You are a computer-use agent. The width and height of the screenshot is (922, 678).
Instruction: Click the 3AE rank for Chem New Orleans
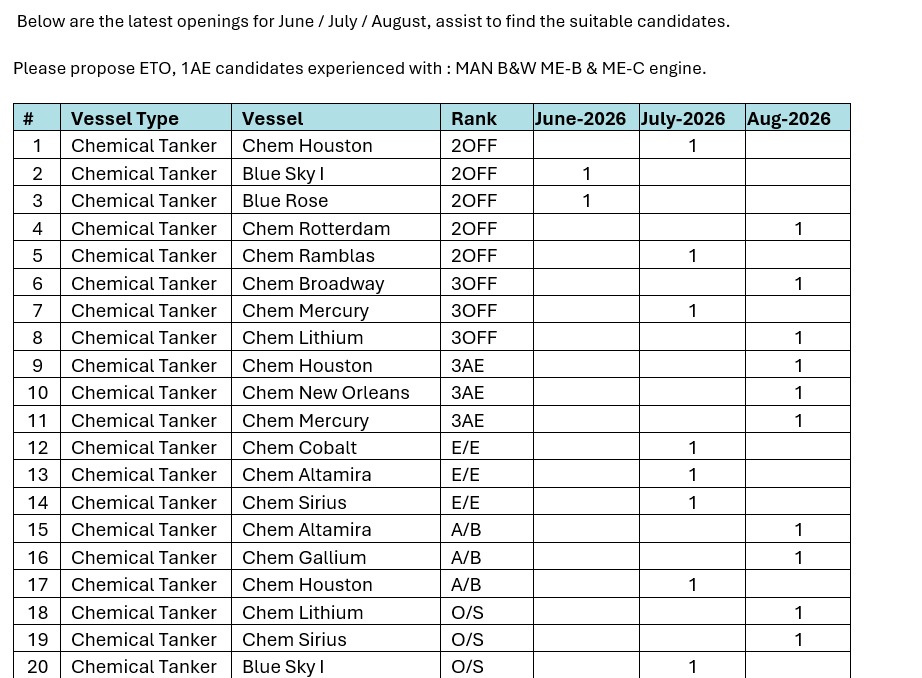point(487,392)
